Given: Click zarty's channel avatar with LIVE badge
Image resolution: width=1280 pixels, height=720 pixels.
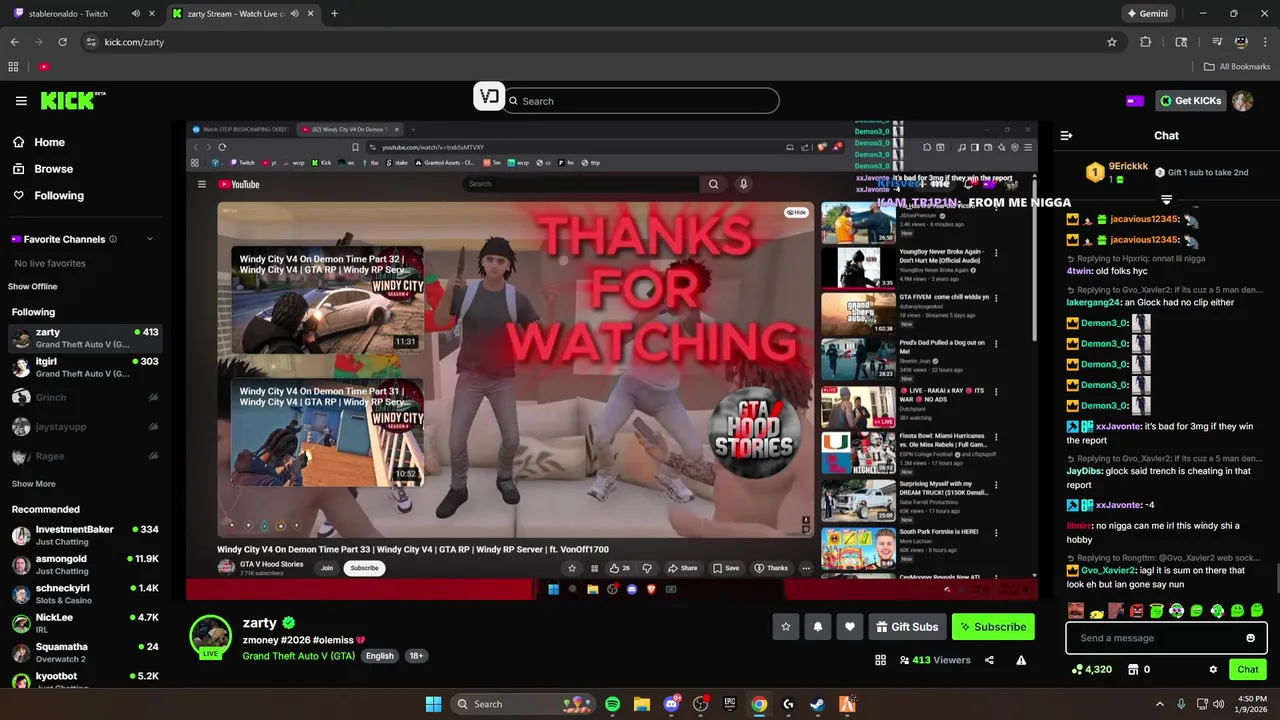Looking at the screenshot, I should tap(210, 636).
